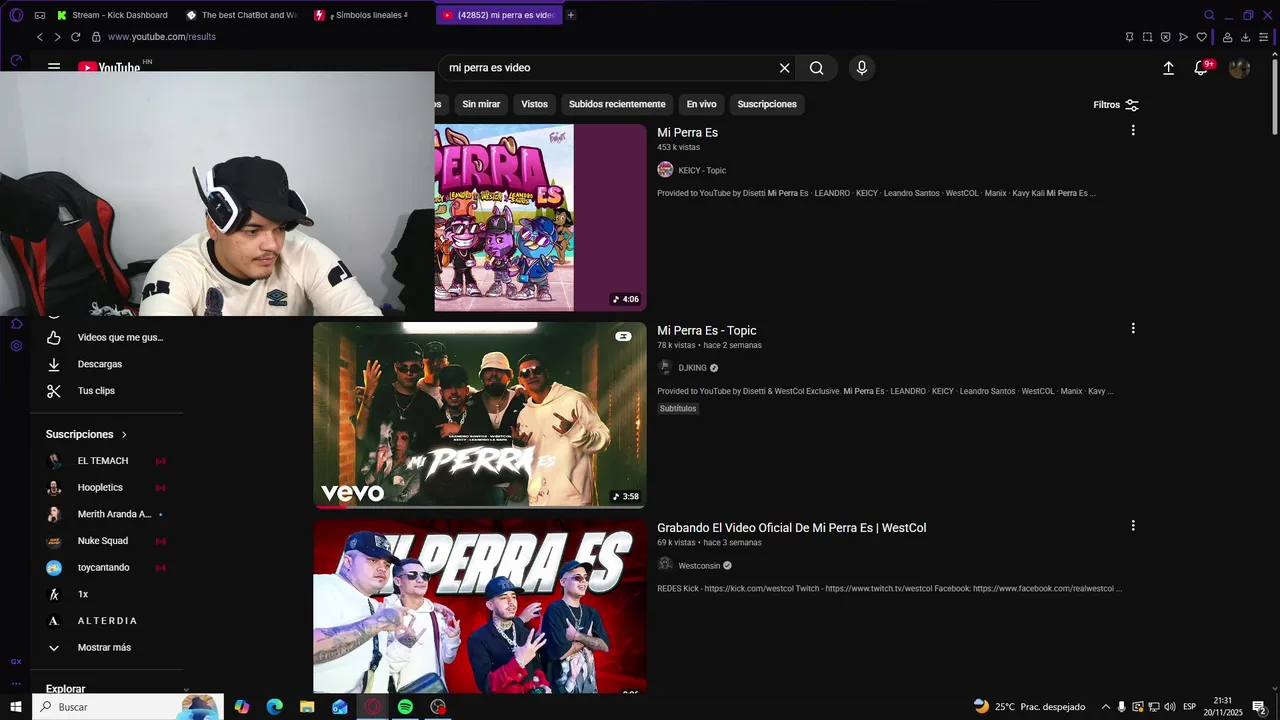Screen dimensions: 1280x720
Task: Select the mi perra es video tab
Action: [499, 15]
